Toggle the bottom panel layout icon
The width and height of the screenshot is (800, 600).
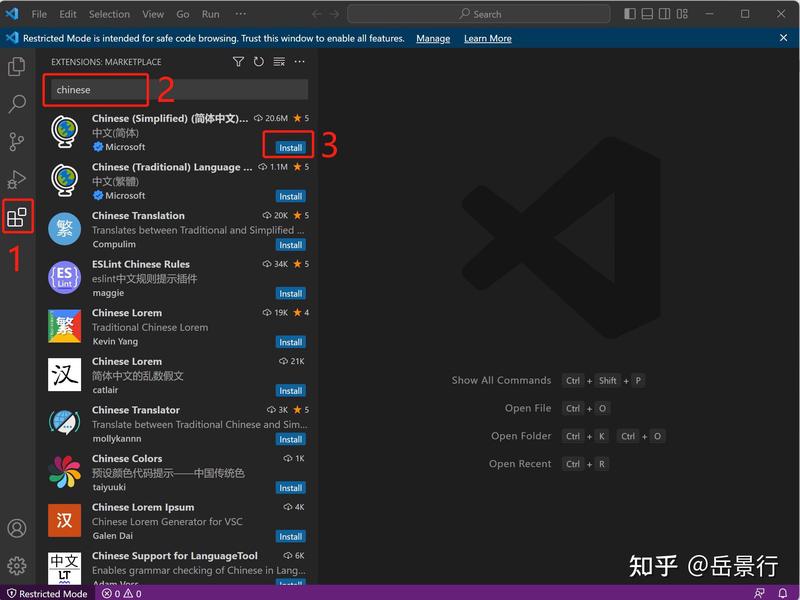coord(647,14)
